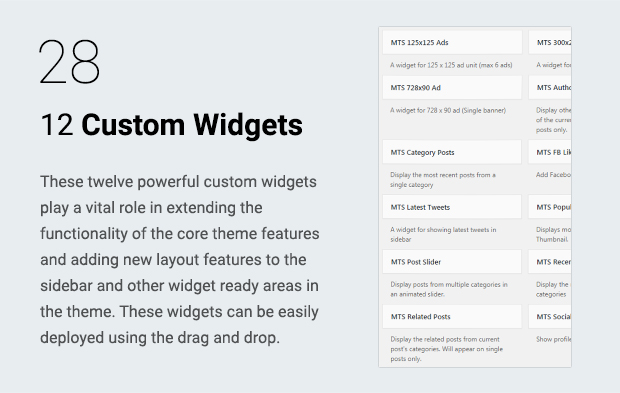Pick the MTS Post Slider widget

click(452, 261)
